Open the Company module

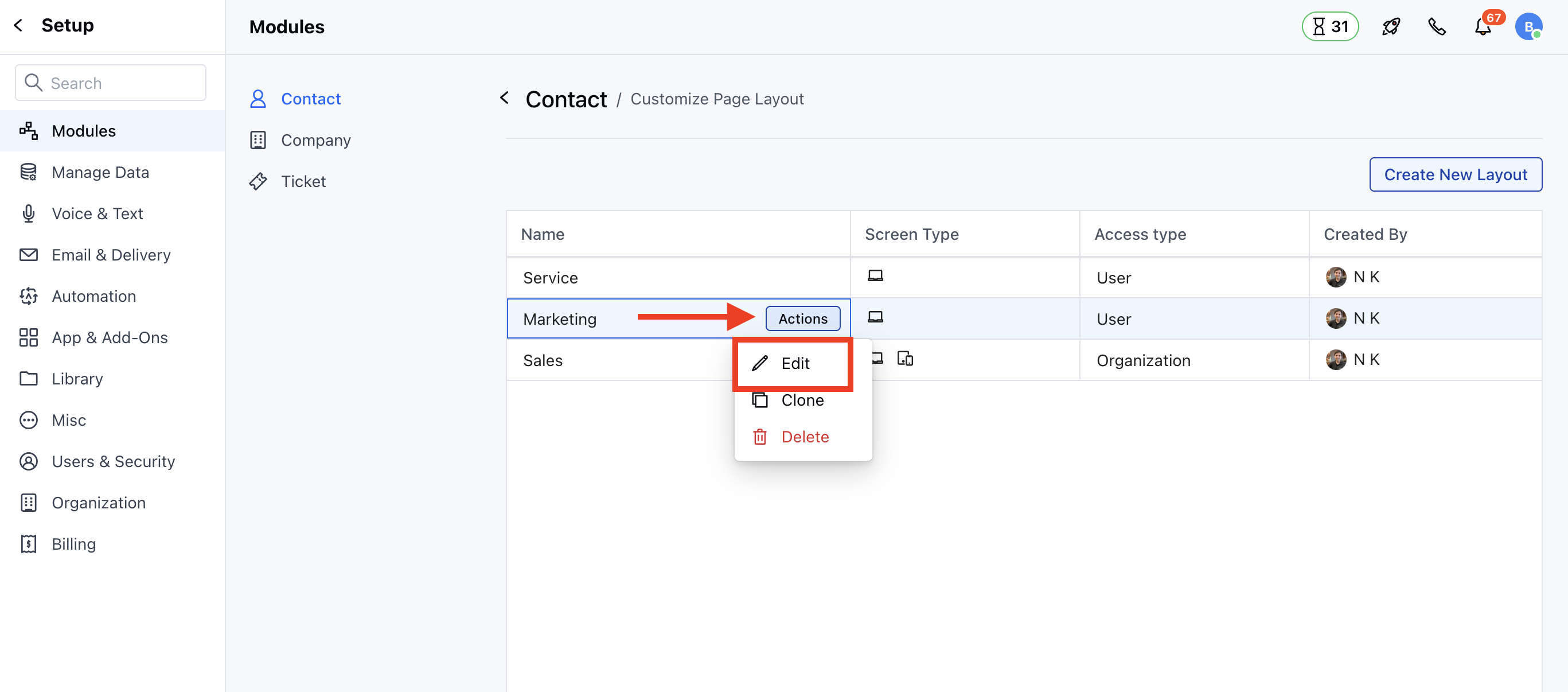[315, 140]
